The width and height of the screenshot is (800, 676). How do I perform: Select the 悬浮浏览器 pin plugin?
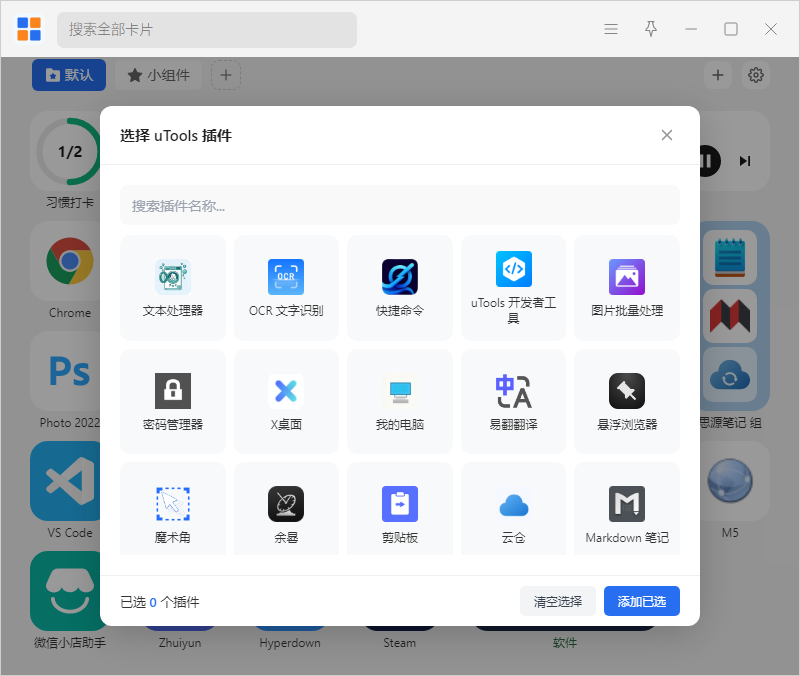627,402
